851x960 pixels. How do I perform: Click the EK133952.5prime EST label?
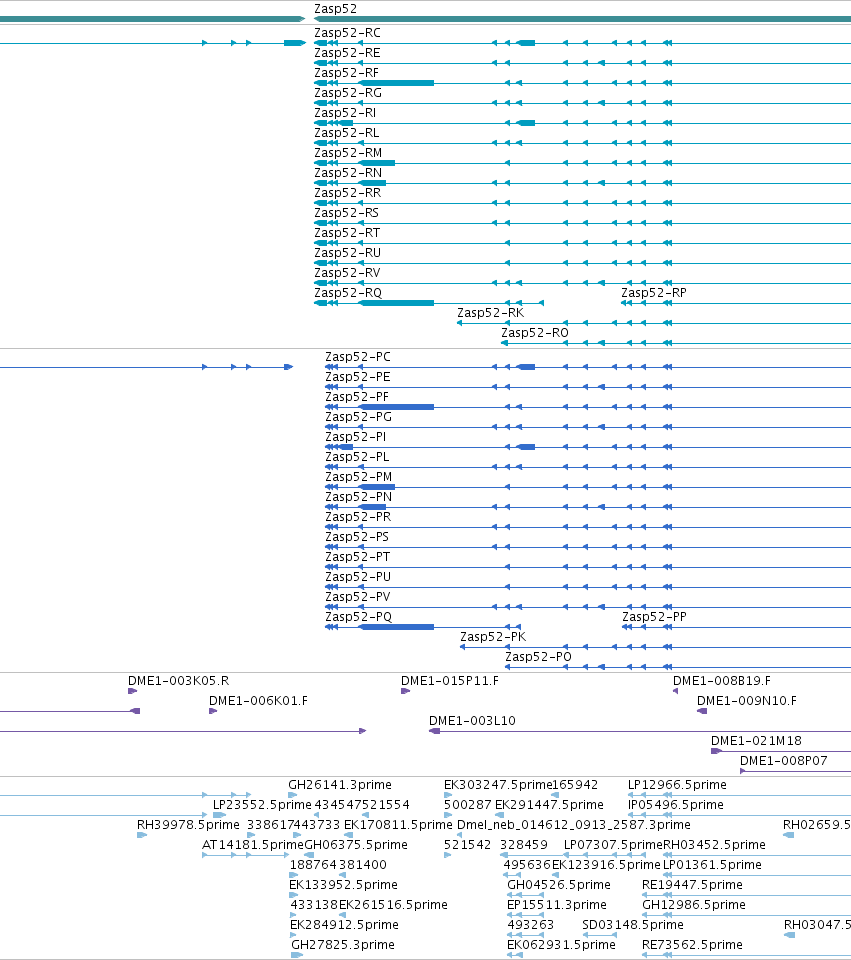pyautogui.click(x=343, y=885)
